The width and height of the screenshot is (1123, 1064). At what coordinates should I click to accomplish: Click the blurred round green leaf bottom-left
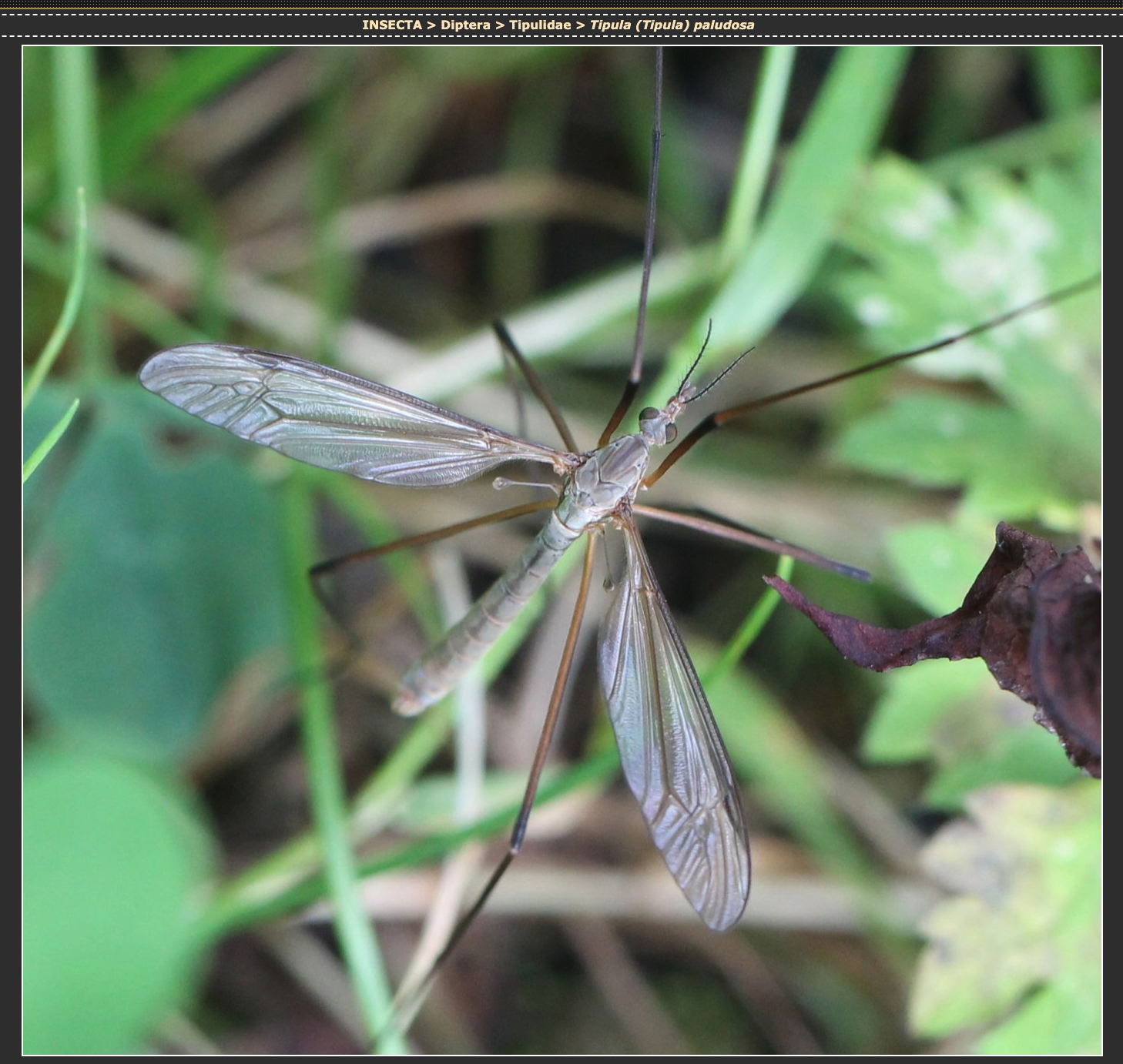[x=108, y=885]
